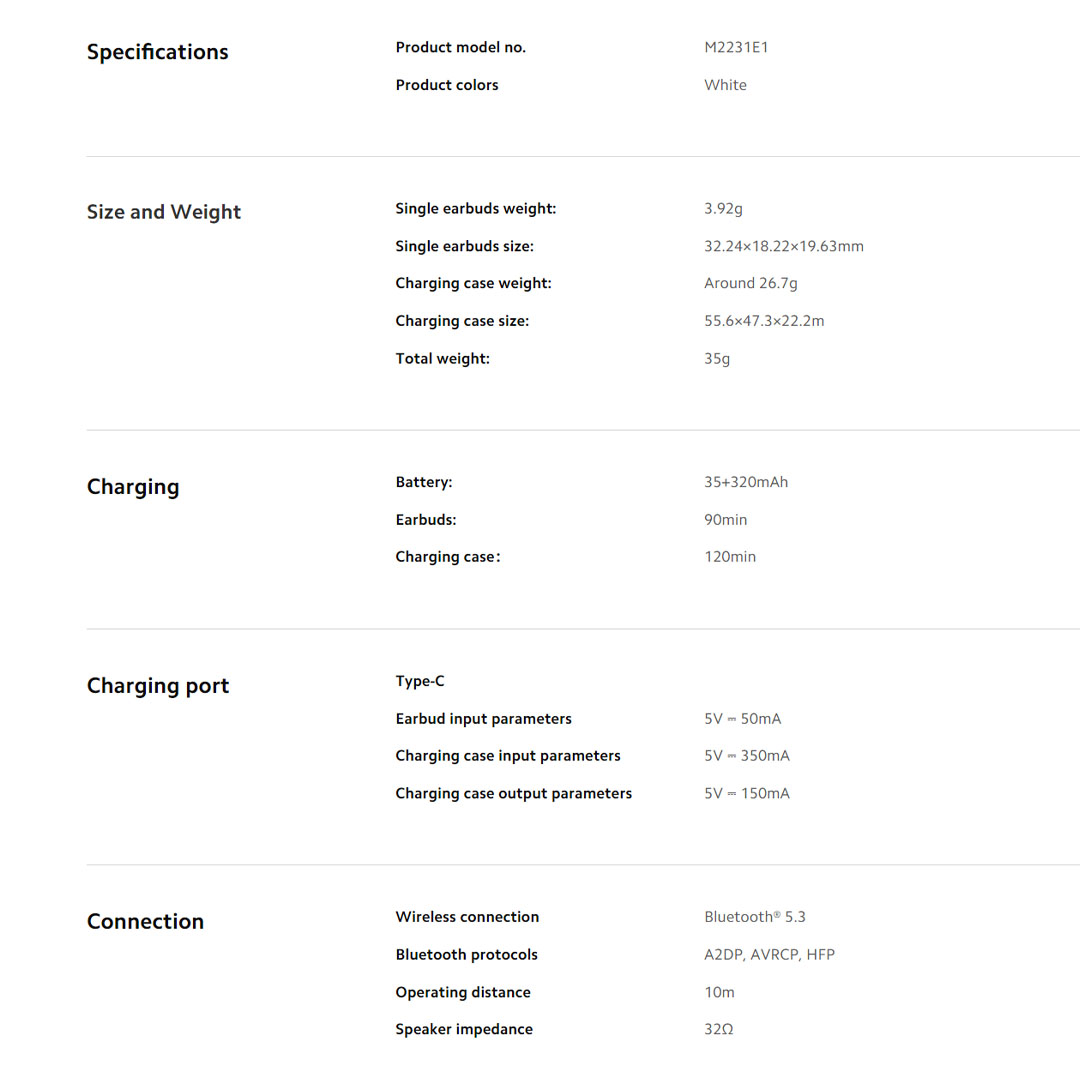Click the Specifications section heading
The width and height of the screenshot is (1080, 1080).
pyautogui.click(x=157, y=52)
